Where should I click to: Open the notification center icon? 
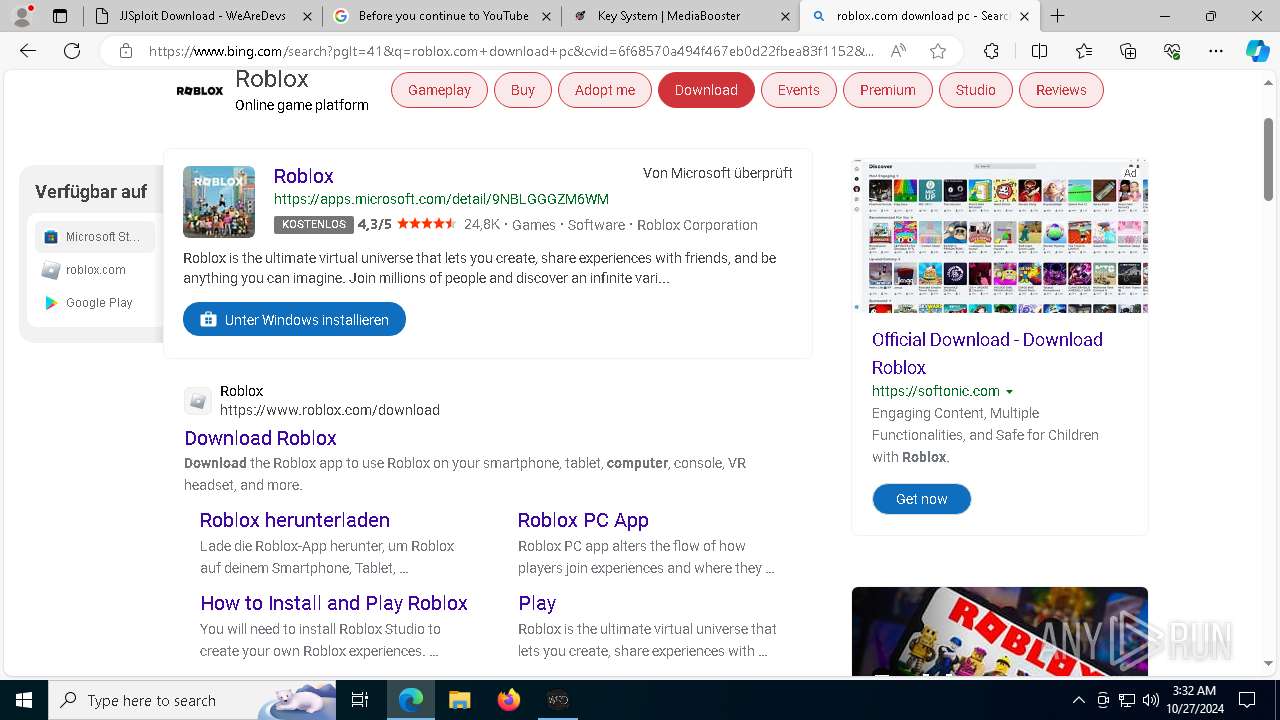coord(1247,700)
